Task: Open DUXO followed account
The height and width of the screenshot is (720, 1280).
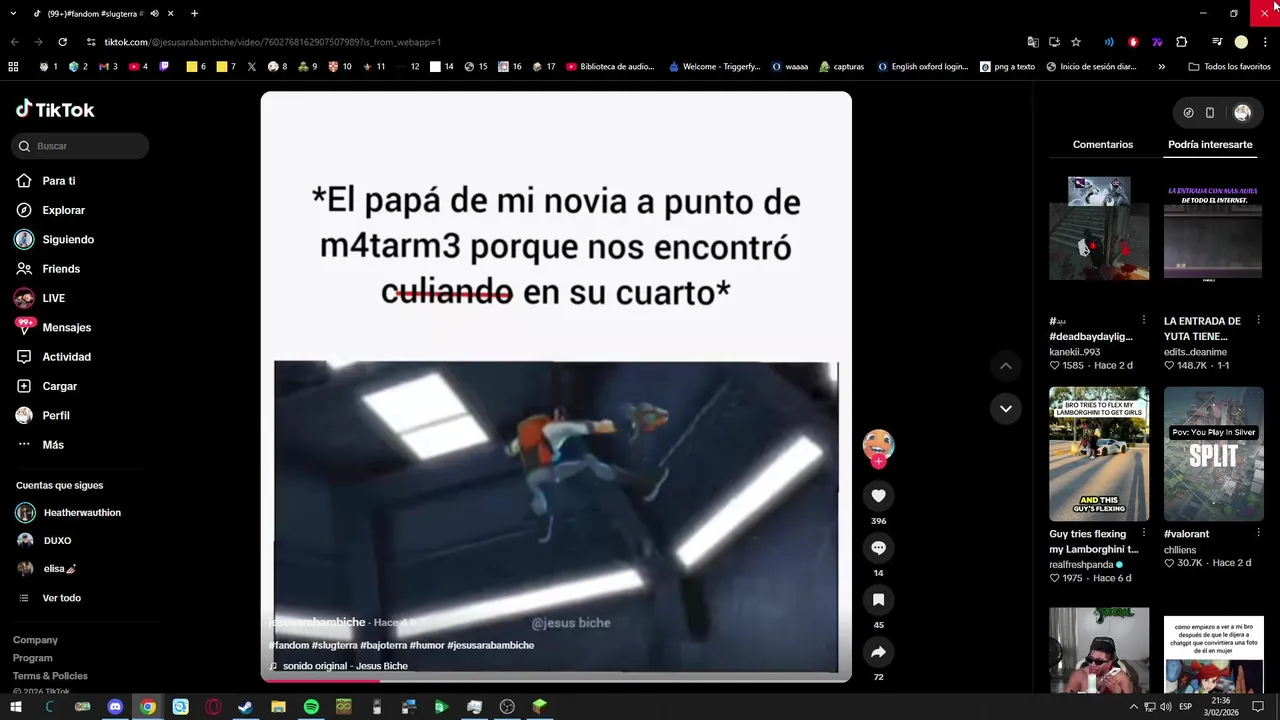Action: [x=57, y=541]
